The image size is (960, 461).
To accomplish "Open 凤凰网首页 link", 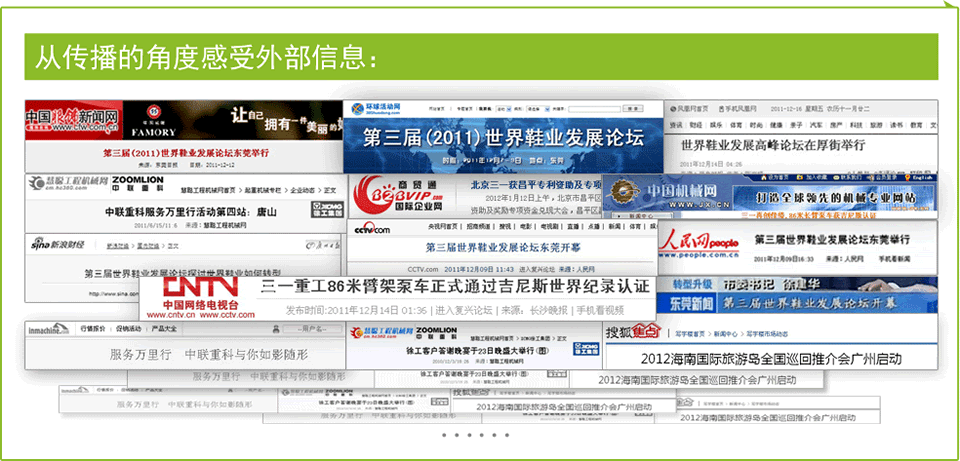I will [x=690, y=108].
